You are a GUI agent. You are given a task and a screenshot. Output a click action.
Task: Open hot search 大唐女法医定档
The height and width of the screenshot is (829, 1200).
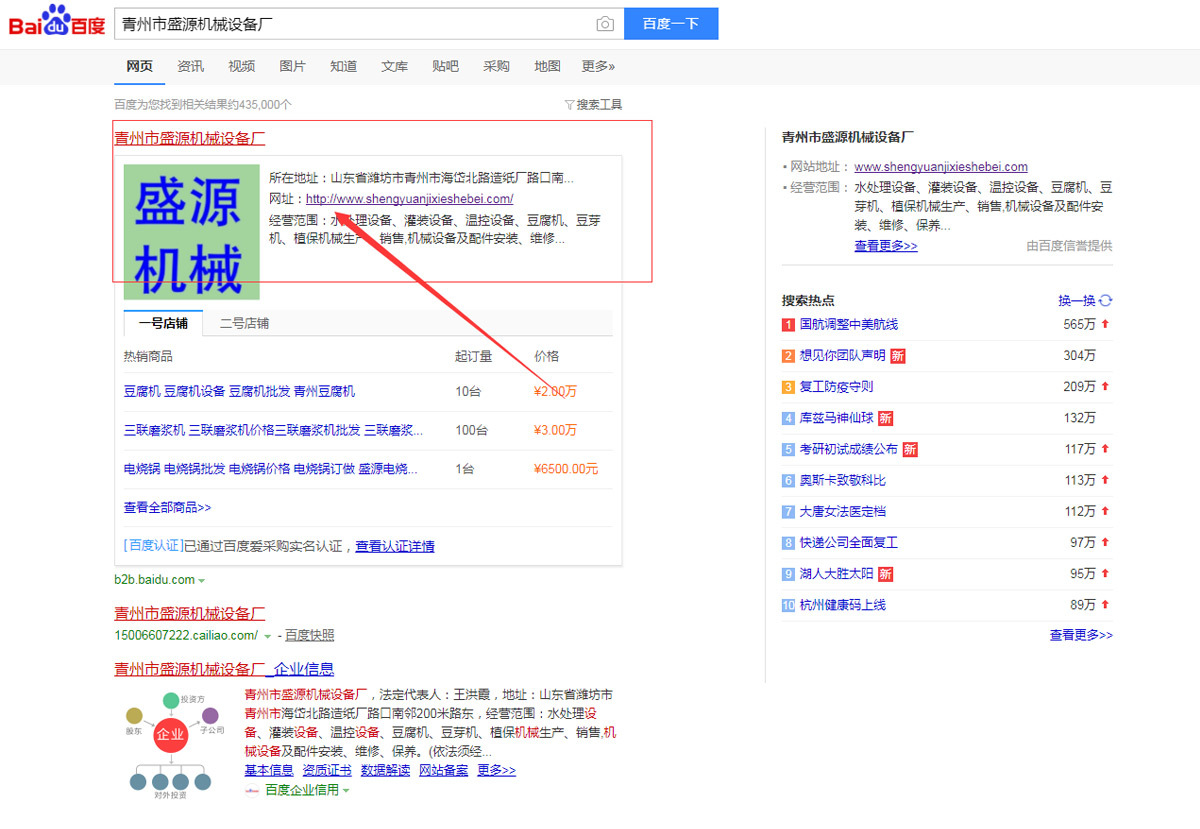coord(843,511)
